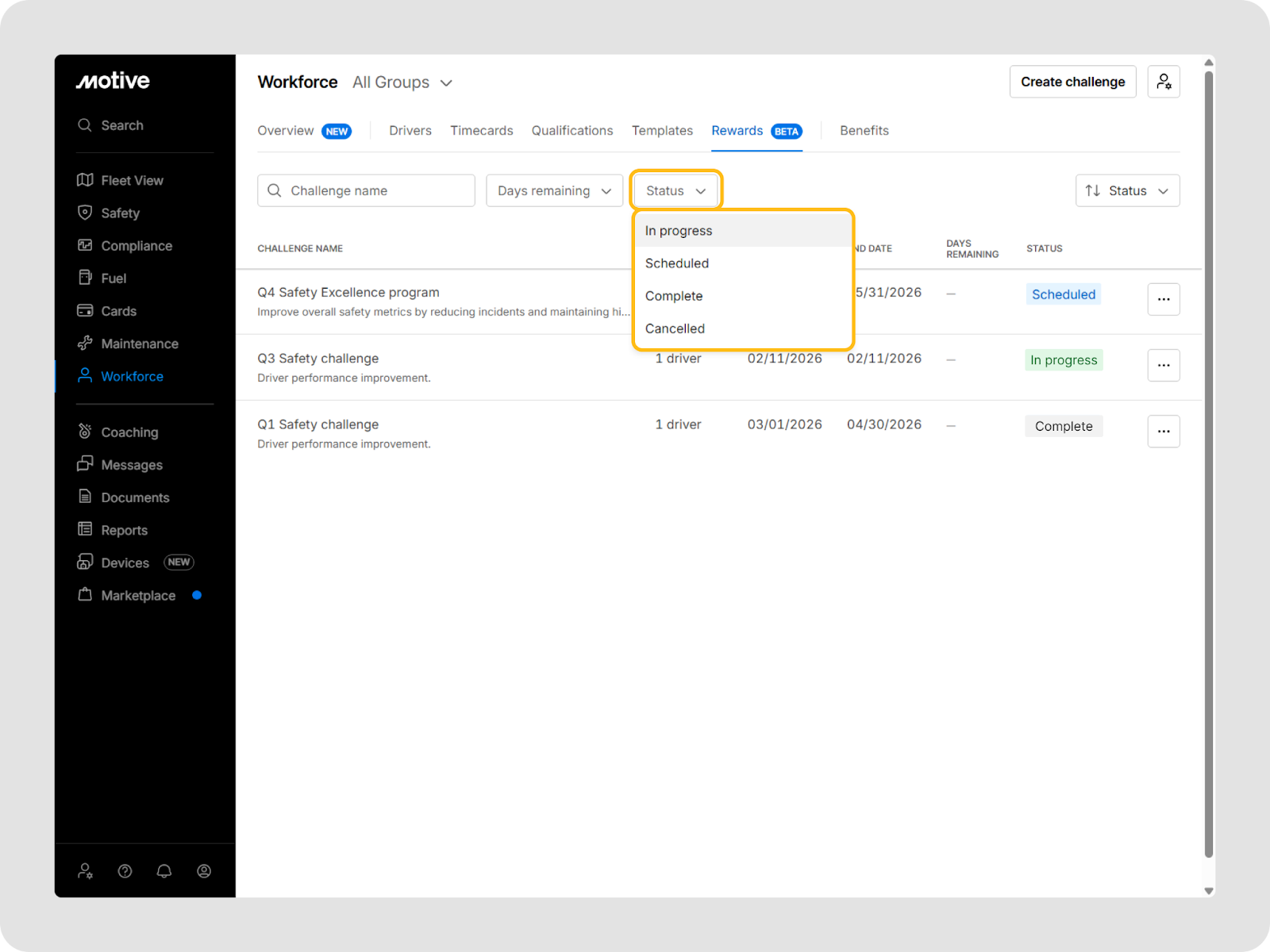Switch to the Timecards tab

(x=481, y=131)
